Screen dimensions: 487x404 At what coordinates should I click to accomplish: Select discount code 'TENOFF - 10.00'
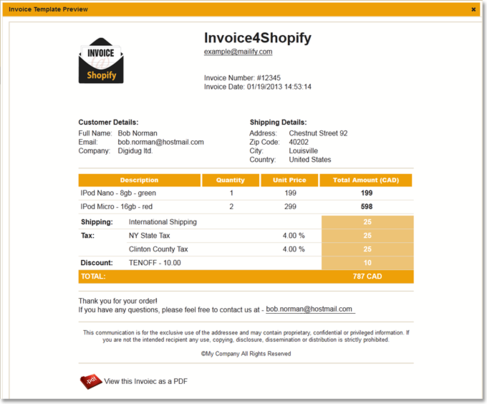pos(155,263)
